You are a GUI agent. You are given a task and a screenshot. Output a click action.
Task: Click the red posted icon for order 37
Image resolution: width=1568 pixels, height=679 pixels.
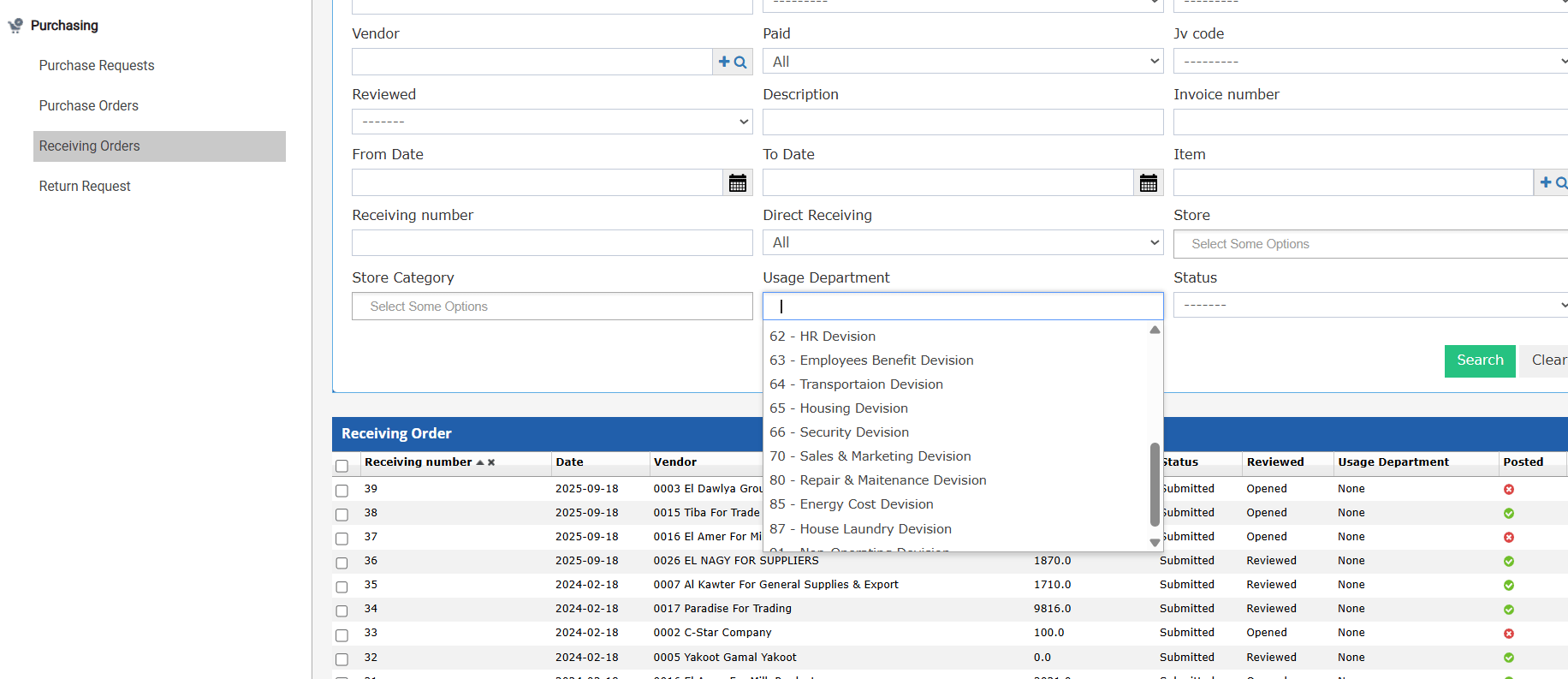pyautogui.click(x=1509, y=537)
